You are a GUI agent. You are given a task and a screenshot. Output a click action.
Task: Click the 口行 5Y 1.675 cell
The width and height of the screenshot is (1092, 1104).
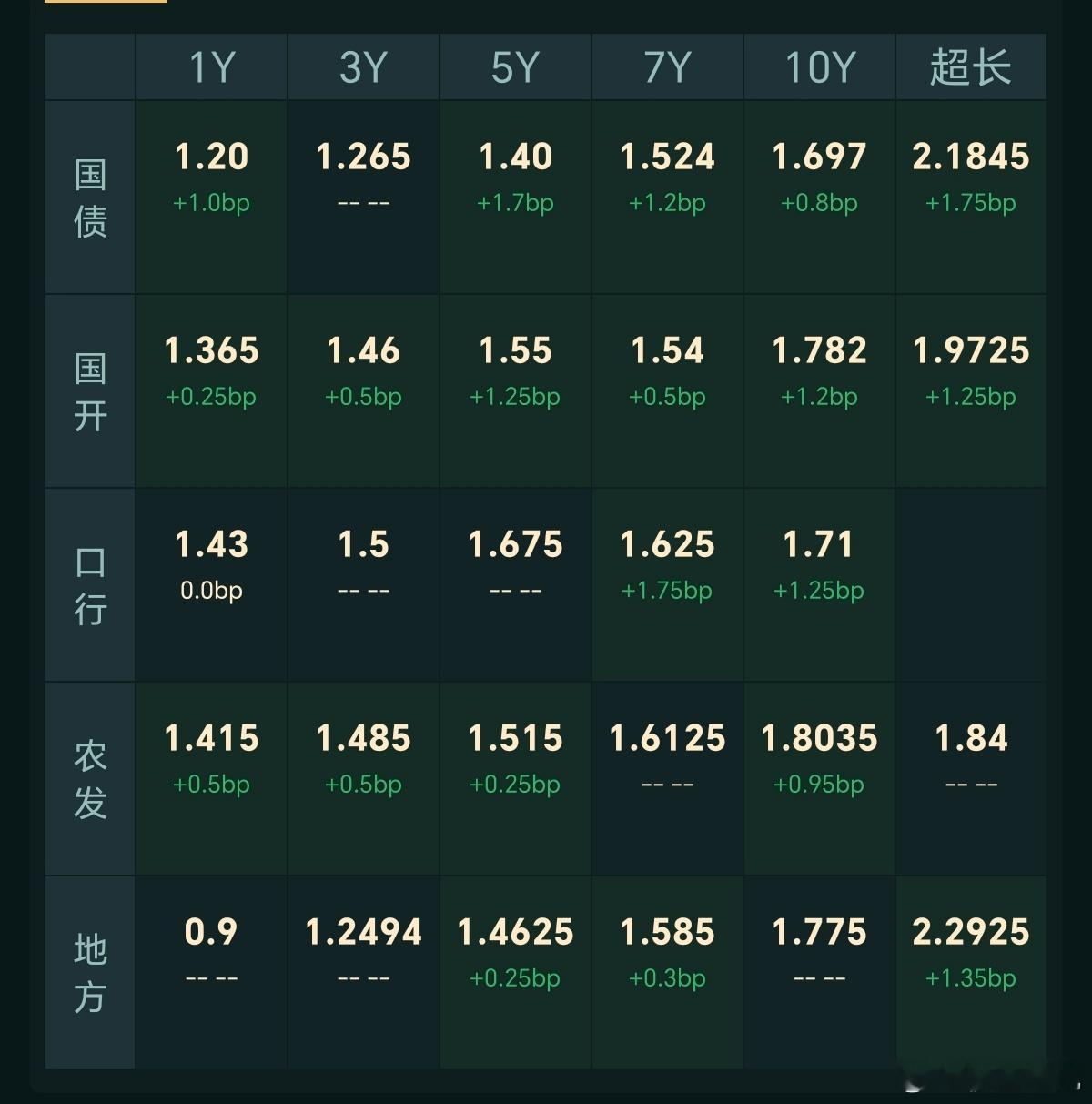(515, 585)
